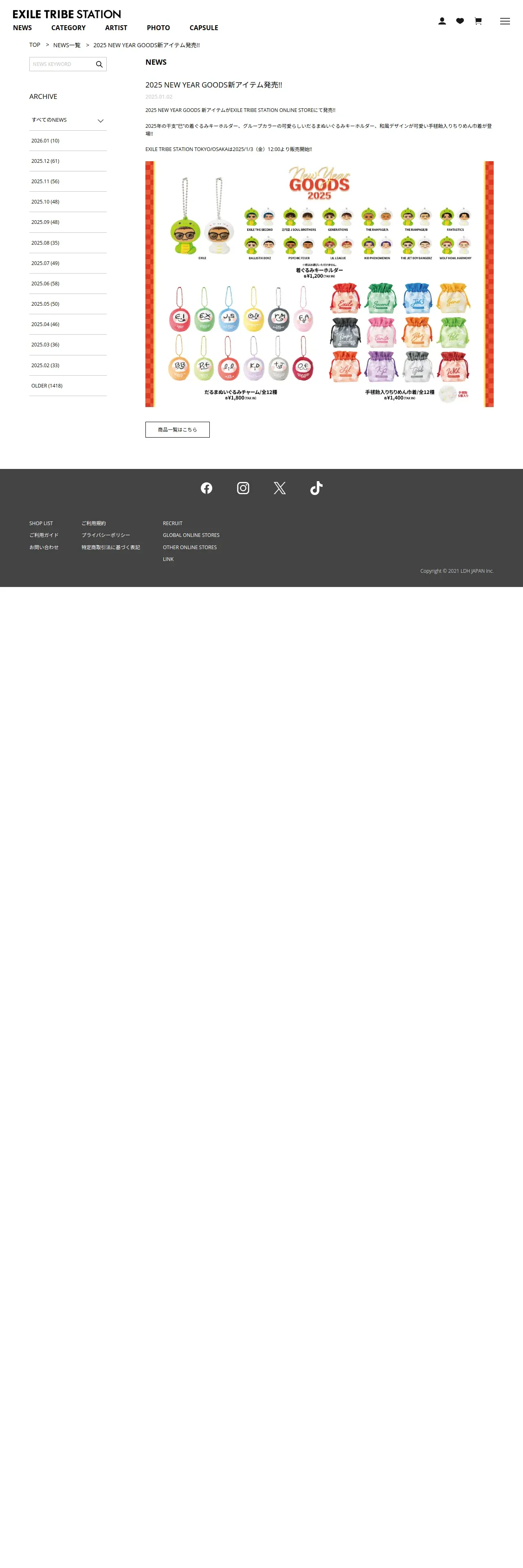Viewport: 523px width, 1568px height.
Task: Select the article title 2025 NEW YEAR GOODS新アイテム発売!!
Action: 214,85
